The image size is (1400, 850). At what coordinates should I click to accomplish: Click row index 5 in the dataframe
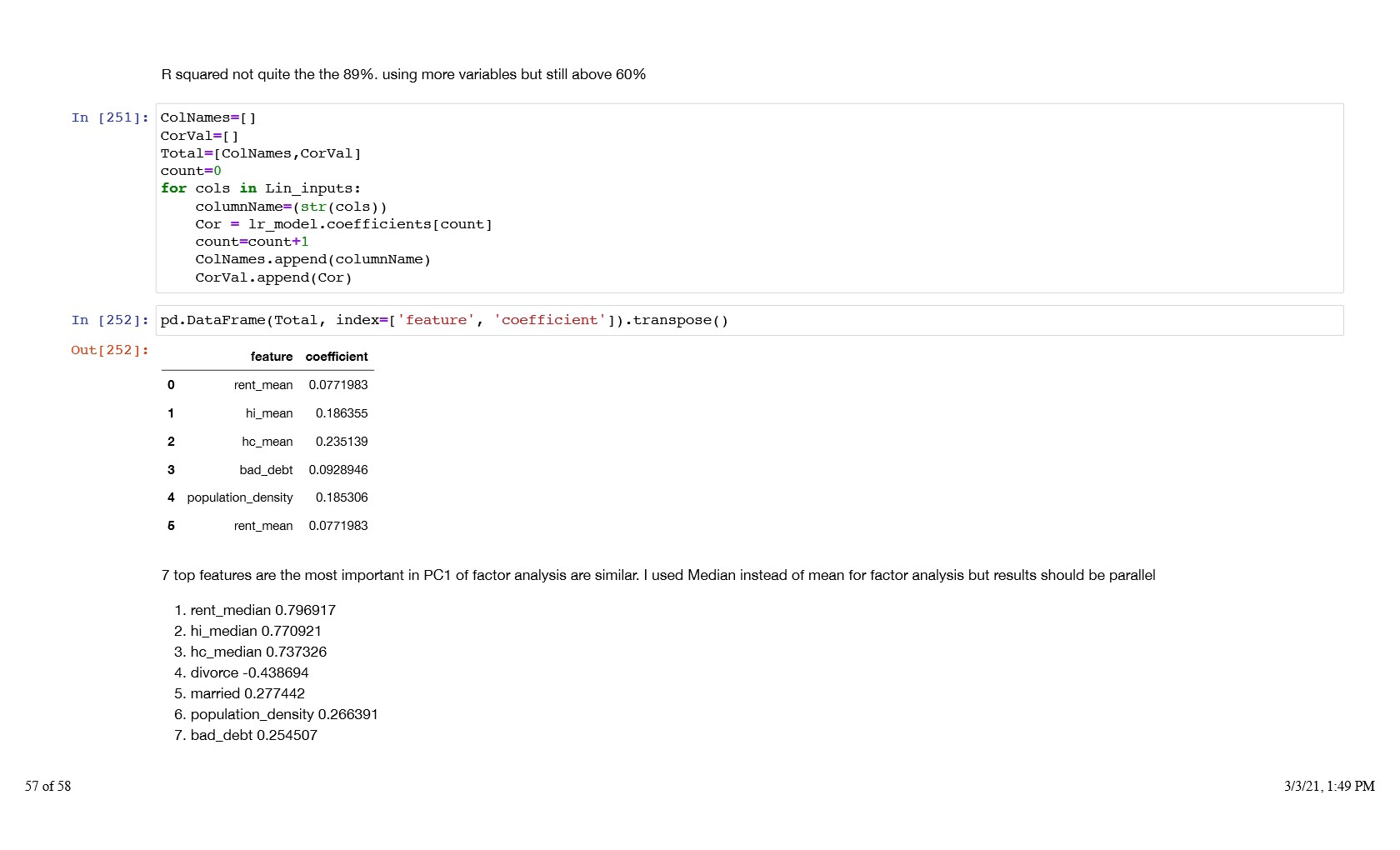(171, 526)
